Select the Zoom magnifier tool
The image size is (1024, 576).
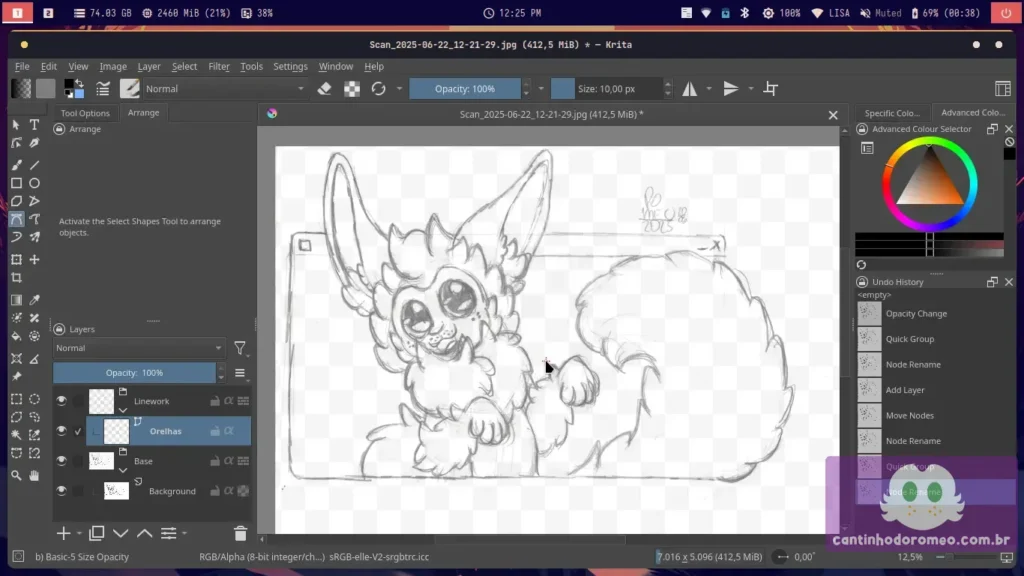pyautogui.click(x=16, y=476)
